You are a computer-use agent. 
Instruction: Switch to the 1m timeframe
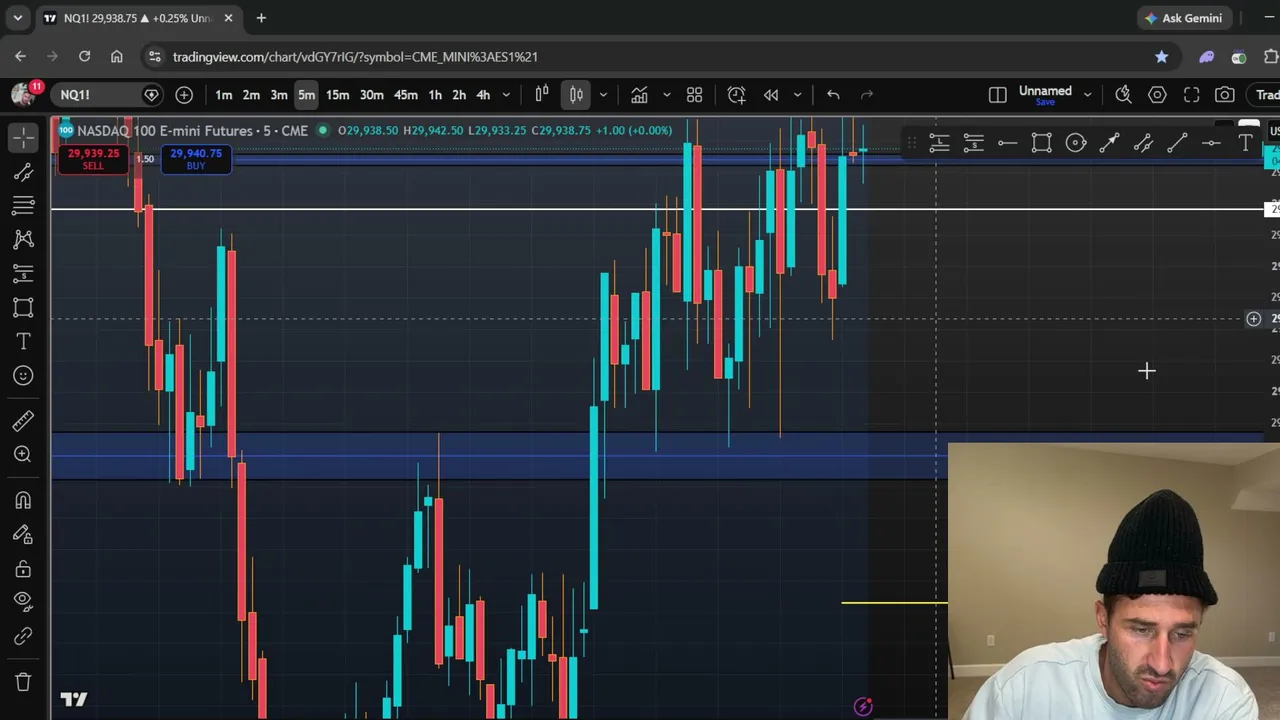click(x=224, y=95)
